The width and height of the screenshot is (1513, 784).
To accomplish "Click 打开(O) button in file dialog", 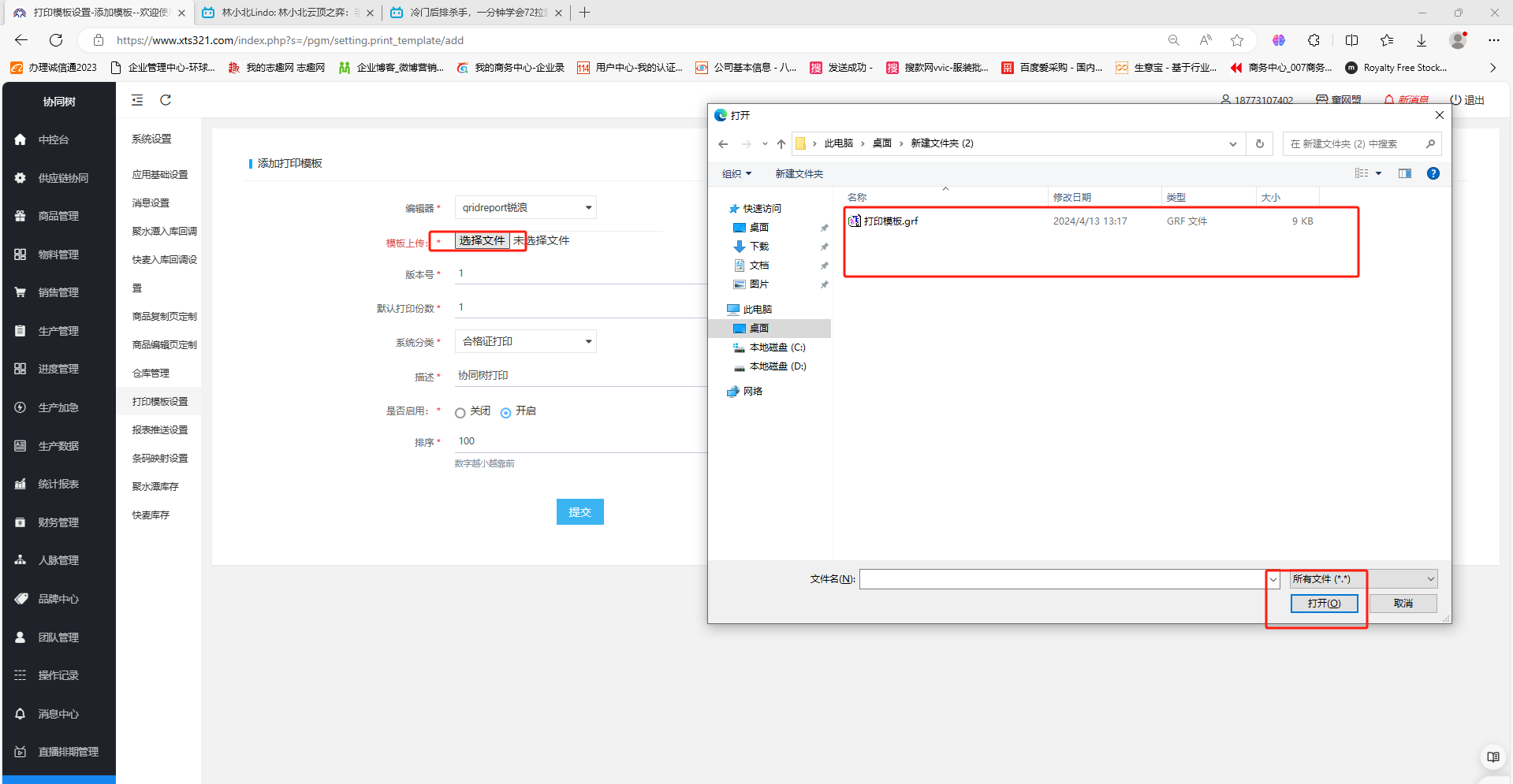I will click(x=1324, y=604).
